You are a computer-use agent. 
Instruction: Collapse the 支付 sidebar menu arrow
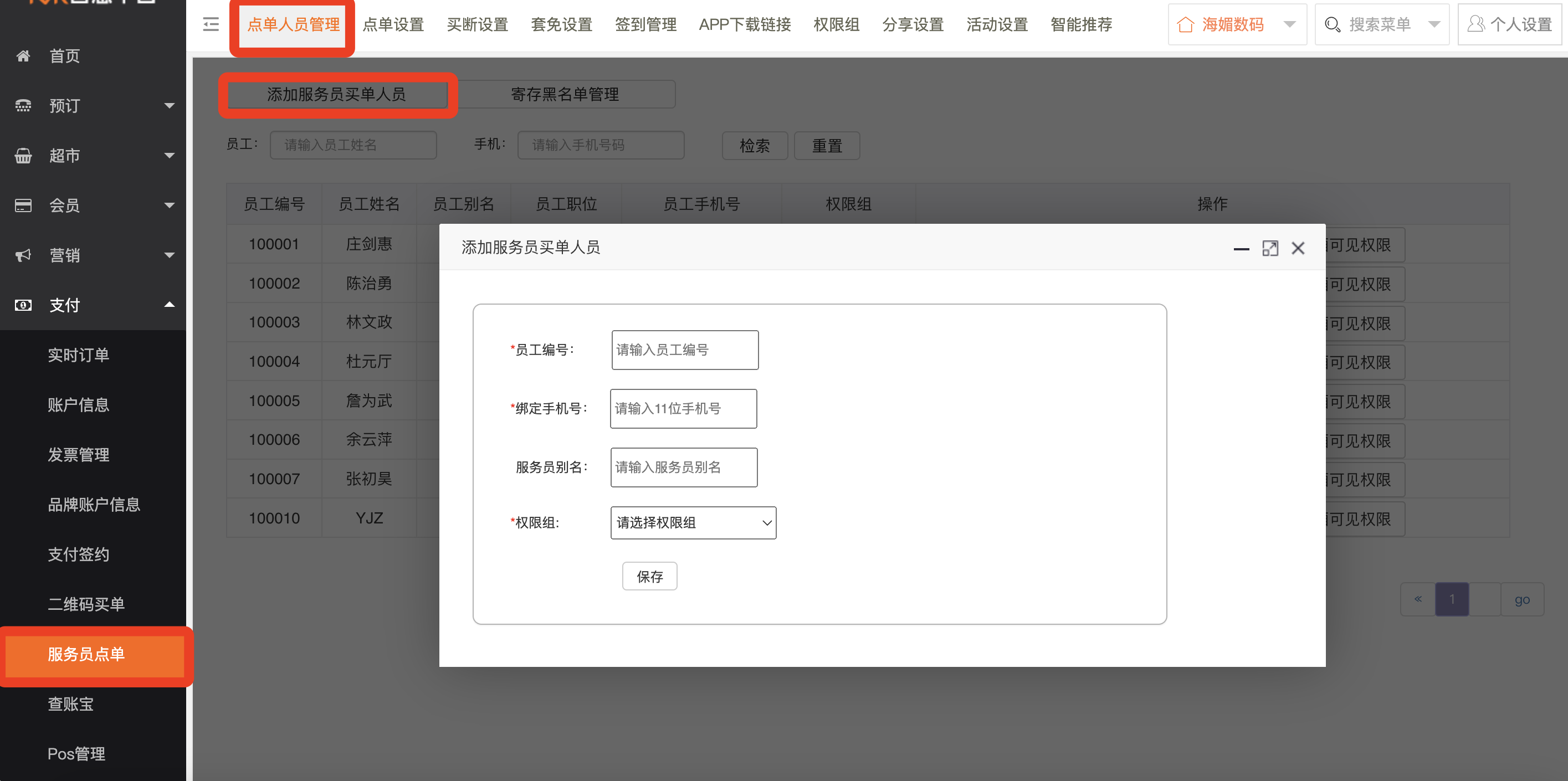click(x=170, y=304)
